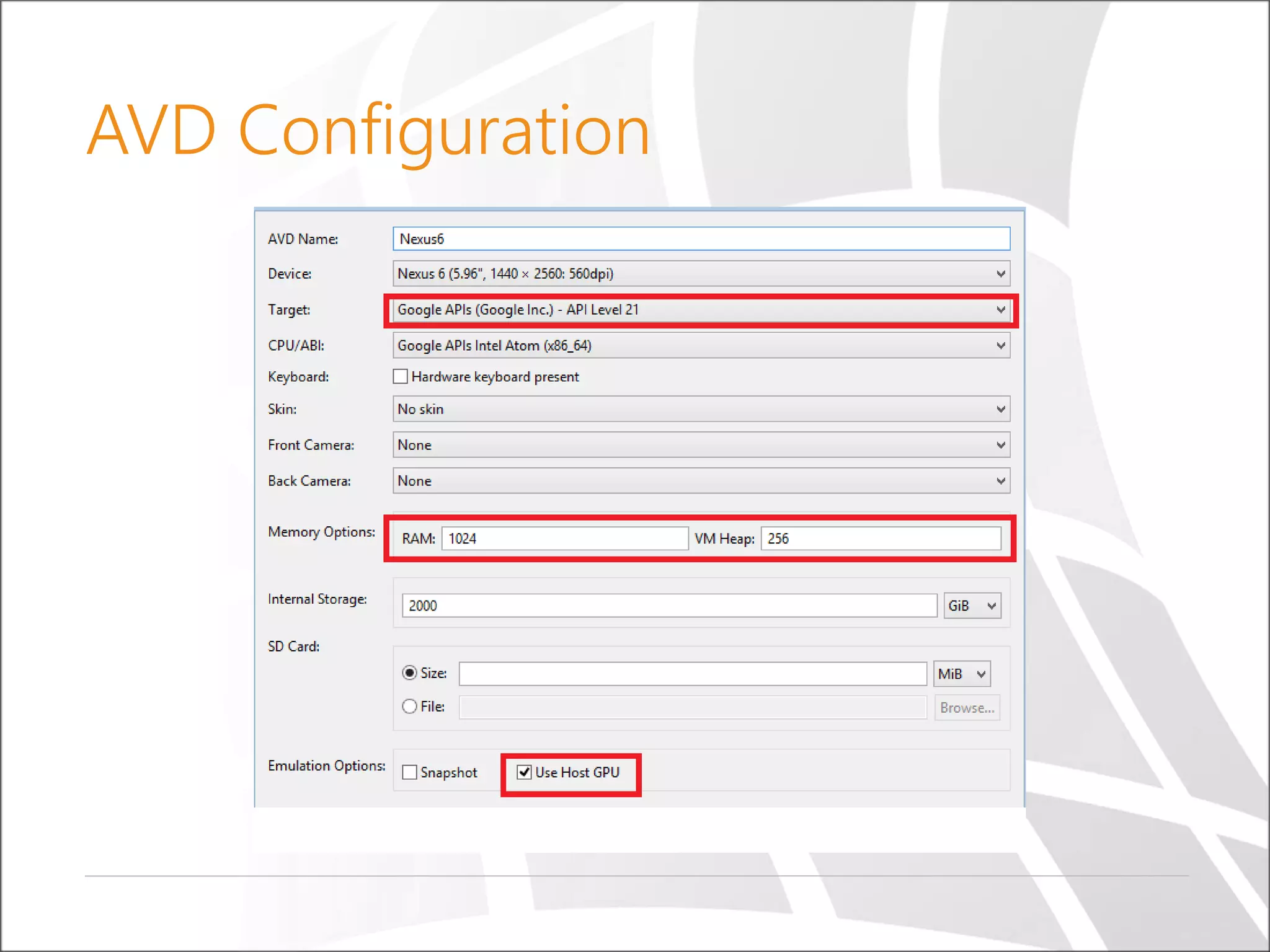This screenshot has height=952, width=1270.
Task: Select the SD Card Size radio button
Action: [409, 673]
